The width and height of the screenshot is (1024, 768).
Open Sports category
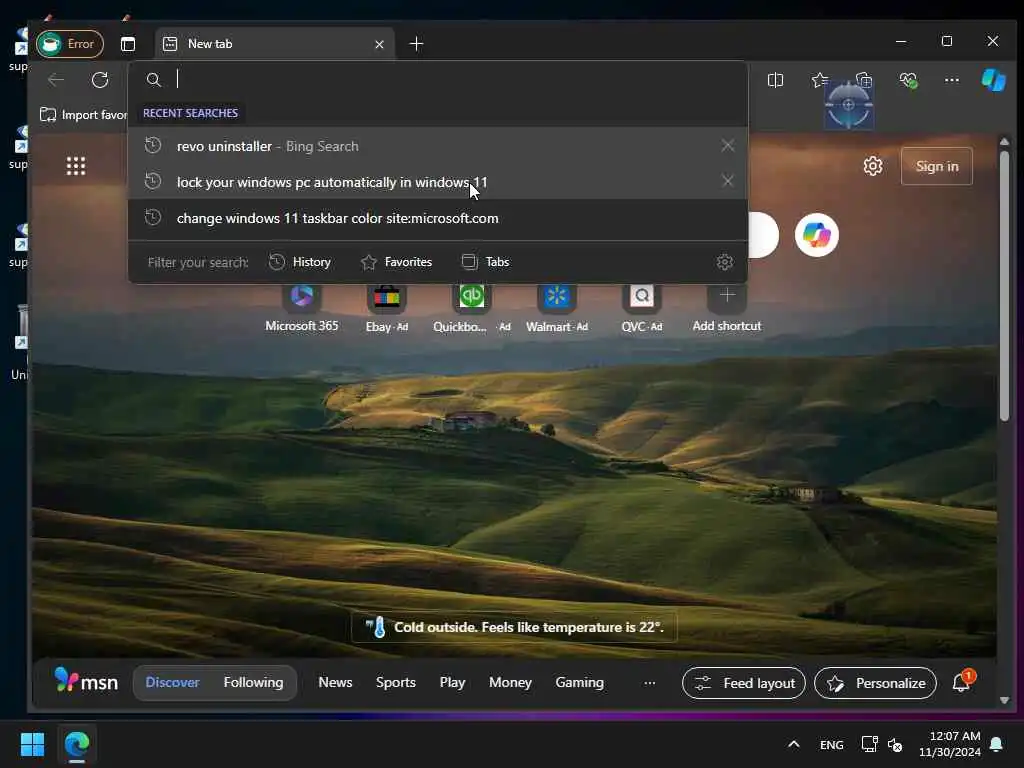coord(396,682)
